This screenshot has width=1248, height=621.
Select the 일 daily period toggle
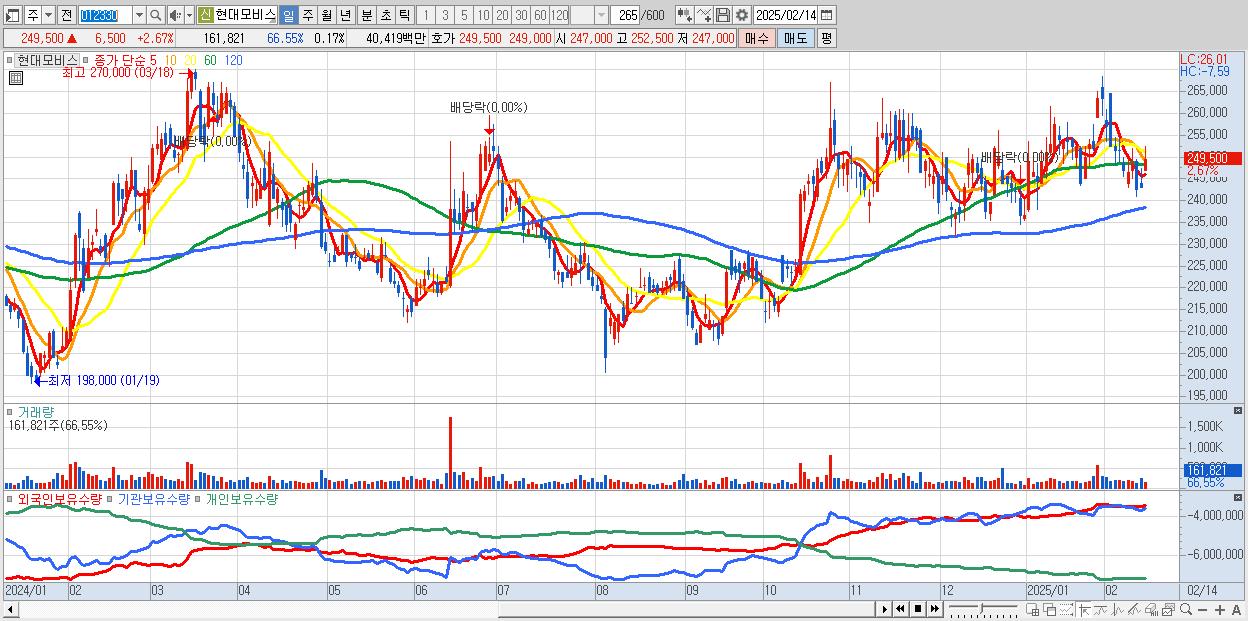pos(288,16)
